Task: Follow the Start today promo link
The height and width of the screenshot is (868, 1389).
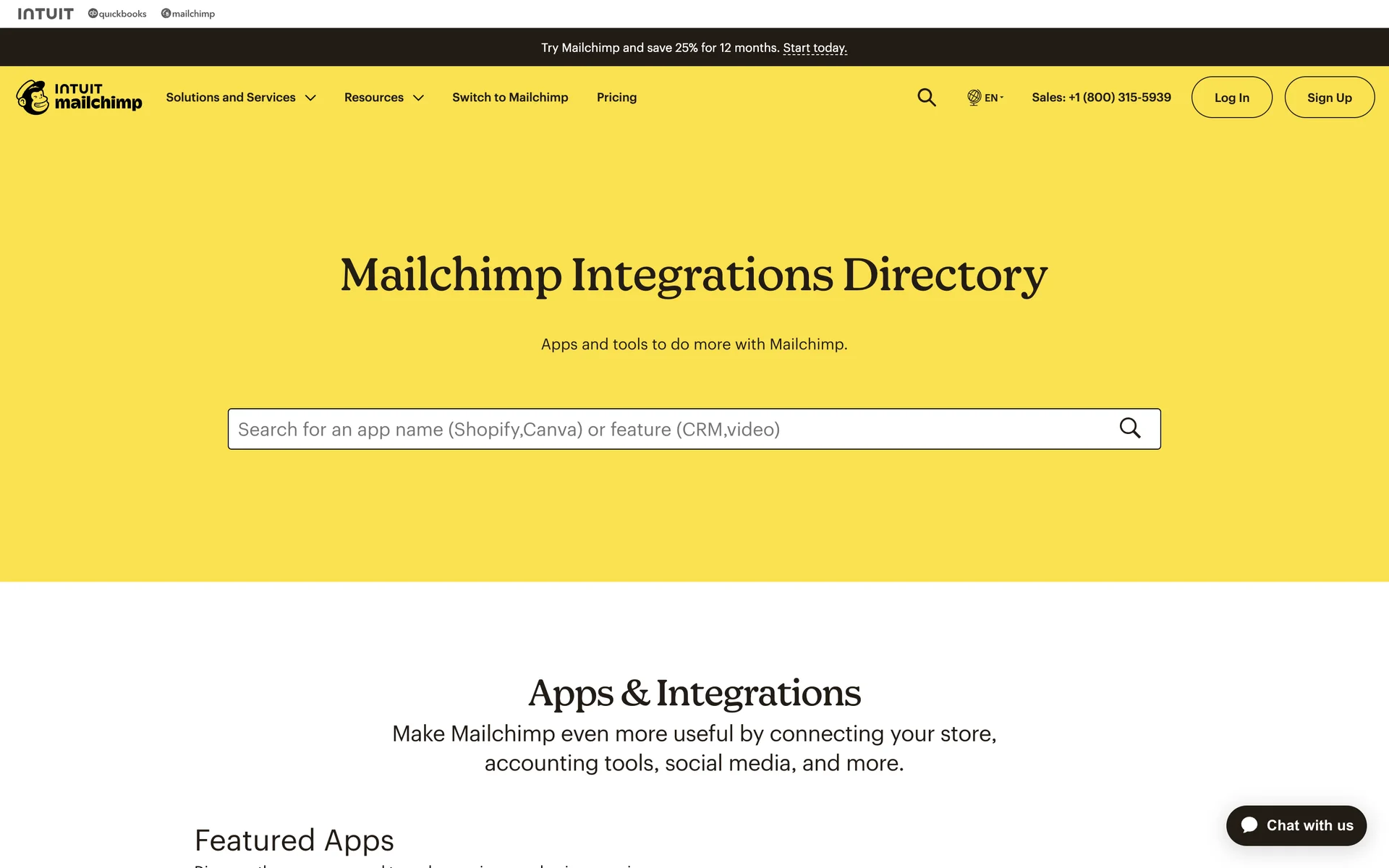Action: [815, 48]
